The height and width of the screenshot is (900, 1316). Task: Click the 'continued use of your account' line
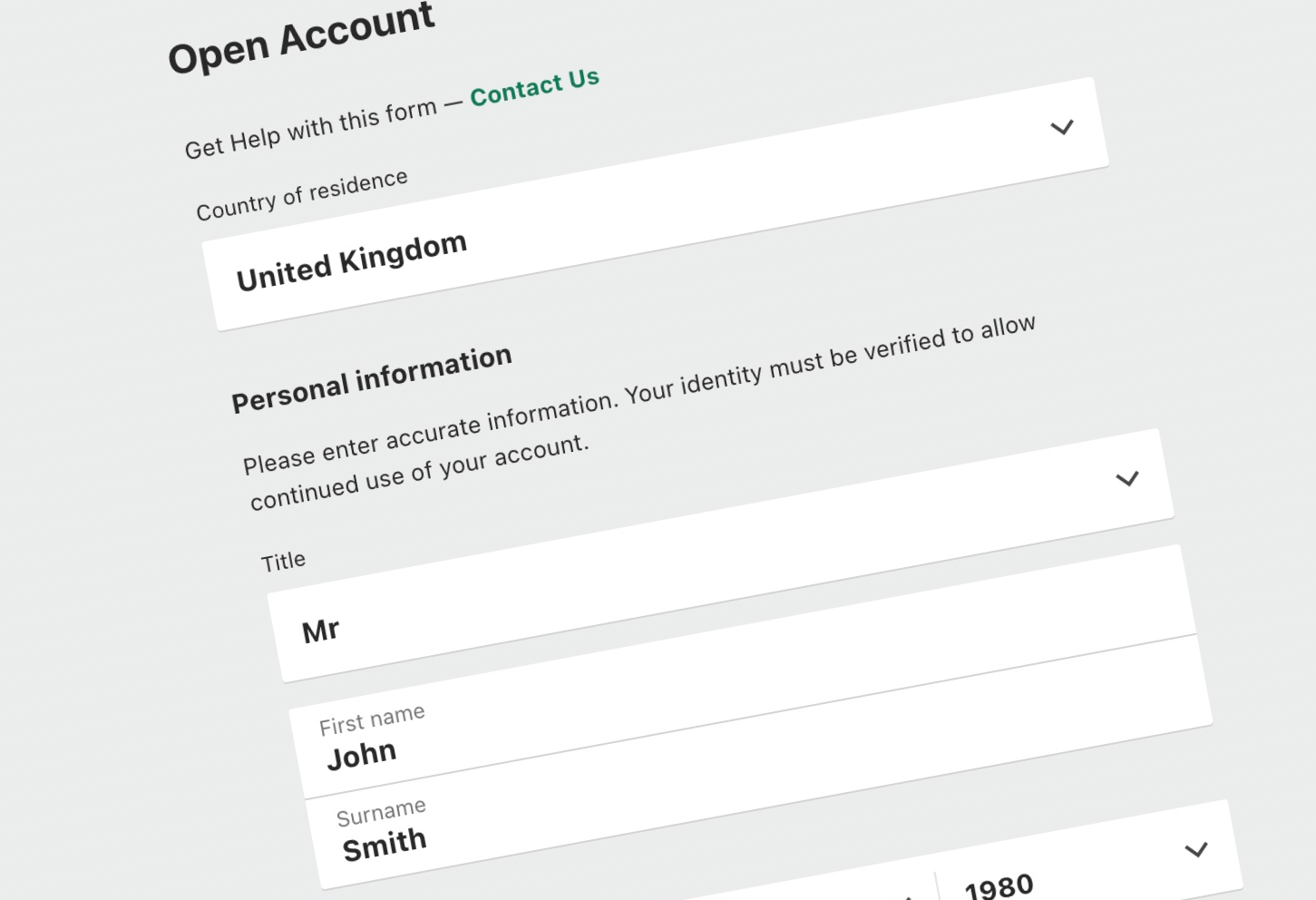(419, 472)
